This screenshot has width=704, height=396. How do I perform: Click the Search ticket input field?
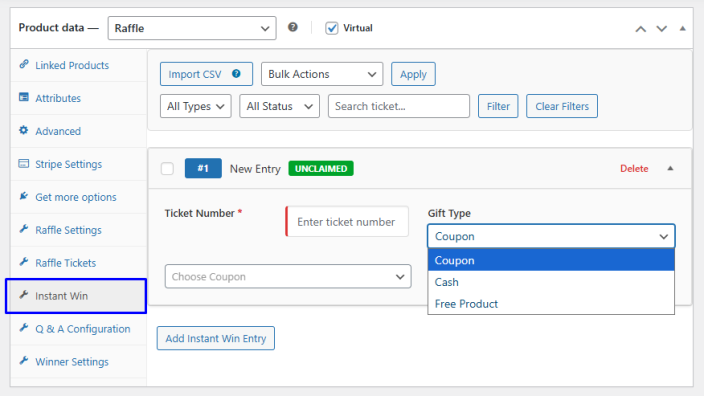[399, 106]
